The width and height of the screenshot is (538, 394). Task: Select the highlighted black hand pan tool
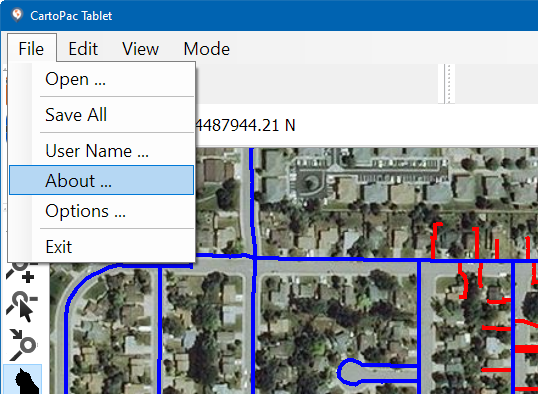pyautogui.click(x=23, y=379)
